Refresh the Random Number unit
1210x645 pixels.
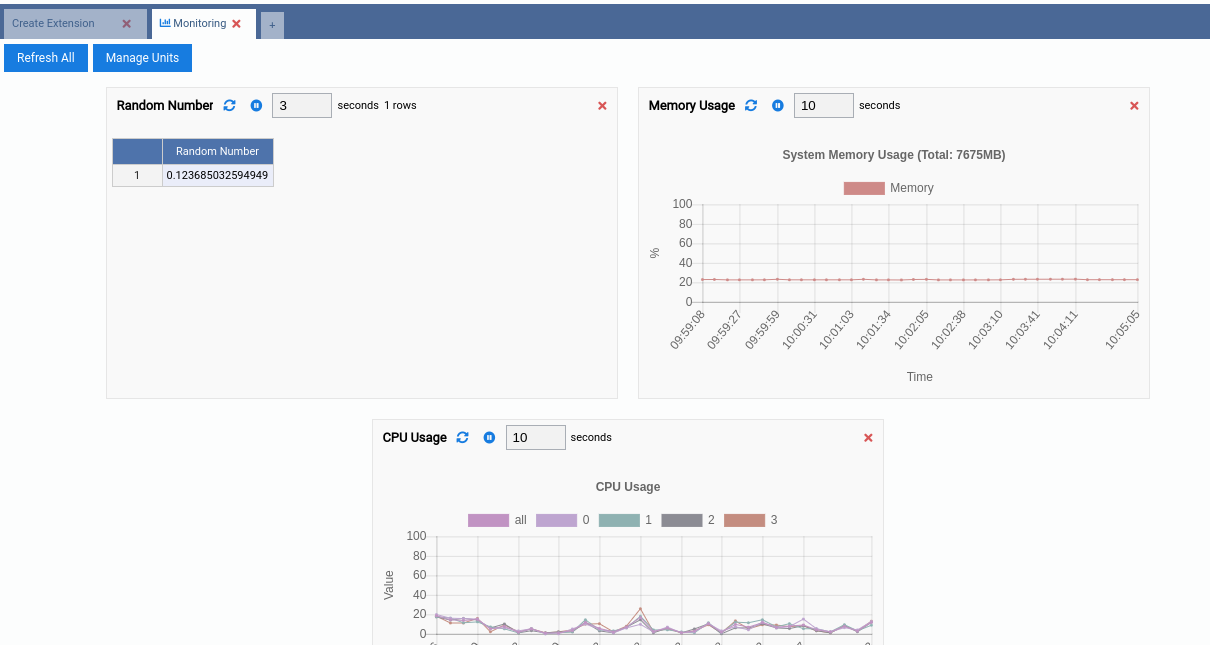(230, 105)
